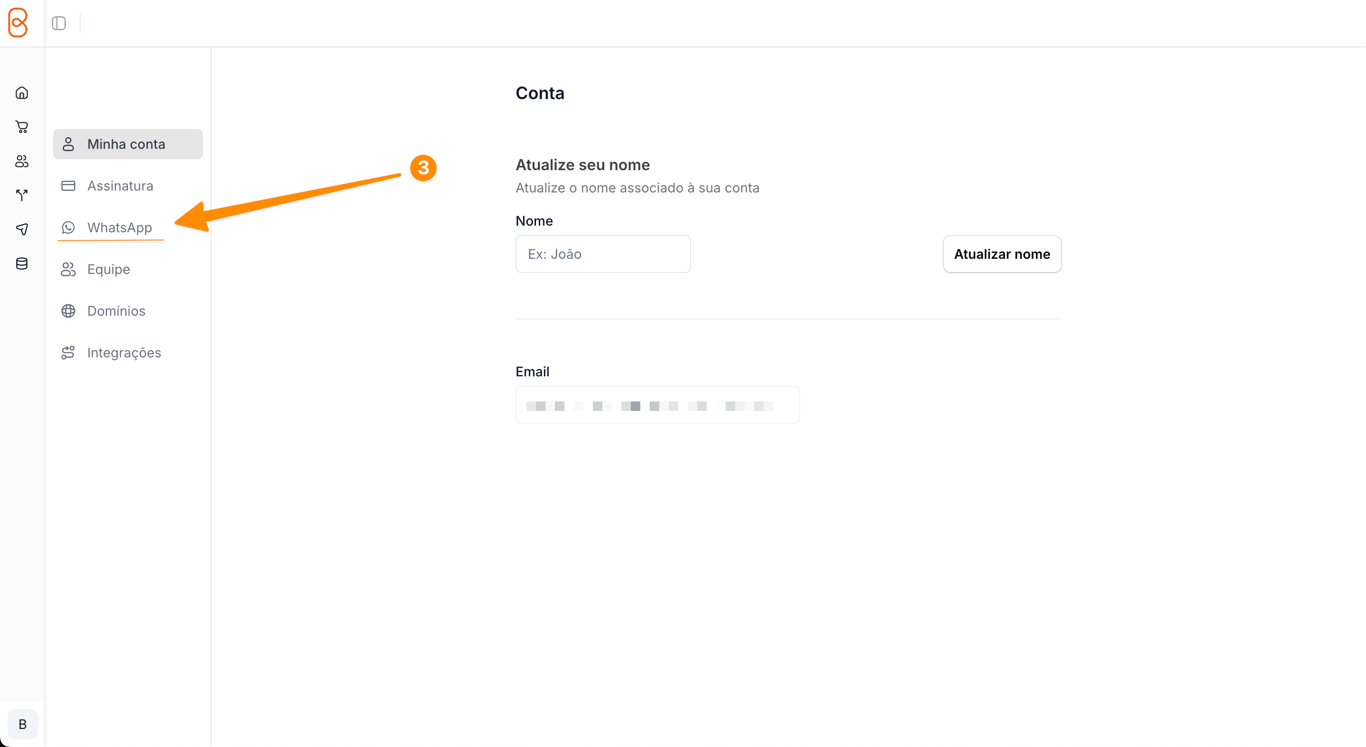Viewport: 1366px width, 747px height.
Task: Open the Domínios section
Action: click(116, 311)
